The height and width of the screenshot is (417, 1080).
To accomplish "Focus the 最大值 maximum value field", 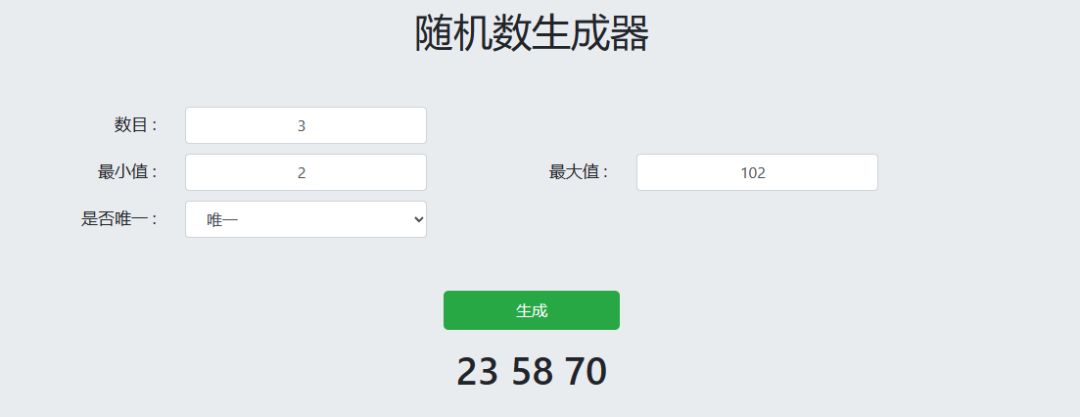I will pyautogui.click(x=756, y=173).
